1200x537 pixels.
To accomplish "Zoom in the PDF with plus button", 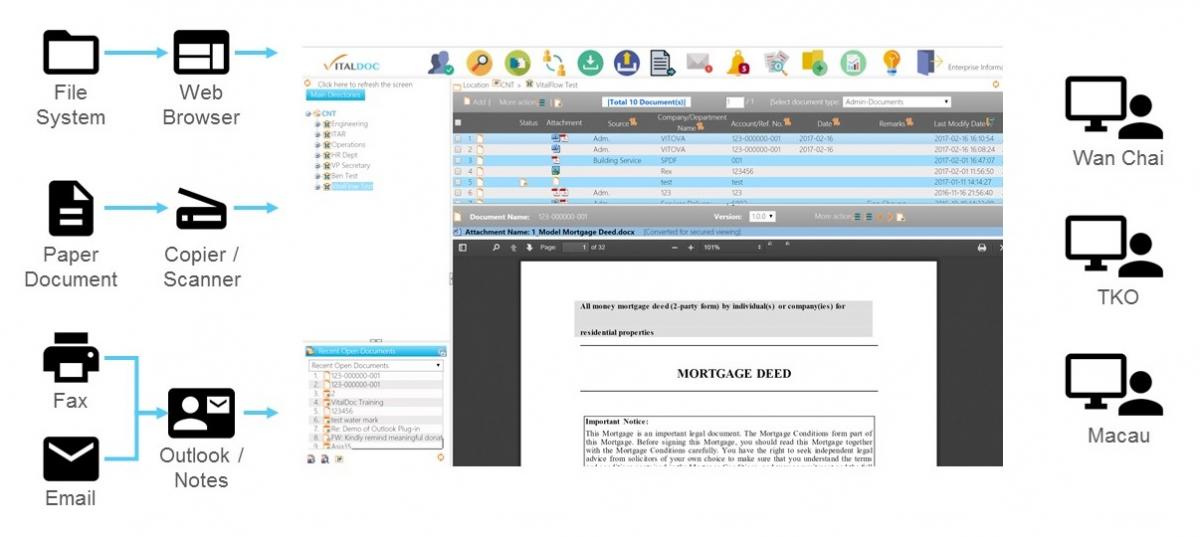I will pyautogui.click(x=690, y=247).
